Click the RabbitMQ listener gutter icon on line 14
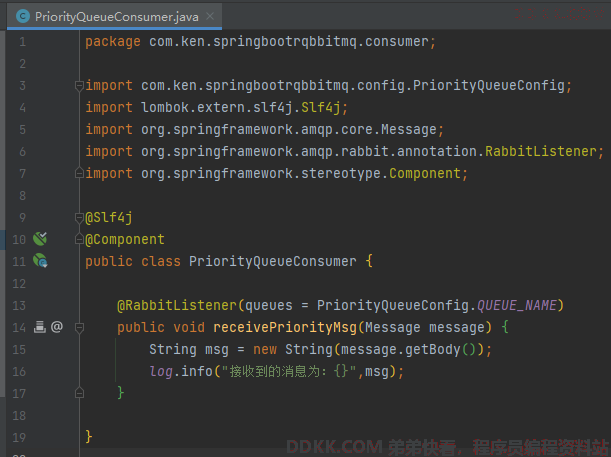 pyautogui.click(x=39, y=327)
